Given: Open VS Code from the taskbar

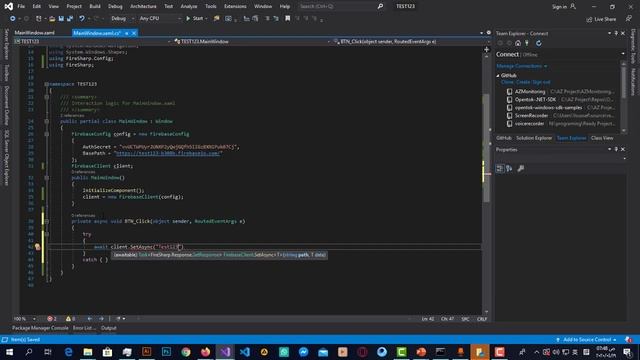Looking at the screenshot, I should (x=244, y=352).
